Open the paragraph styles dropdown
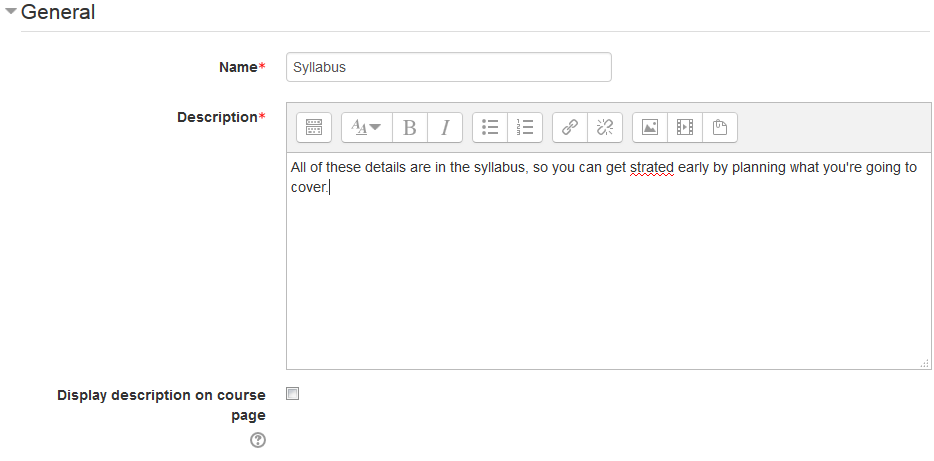Screen dimensions: 934x461 (367, 127)
